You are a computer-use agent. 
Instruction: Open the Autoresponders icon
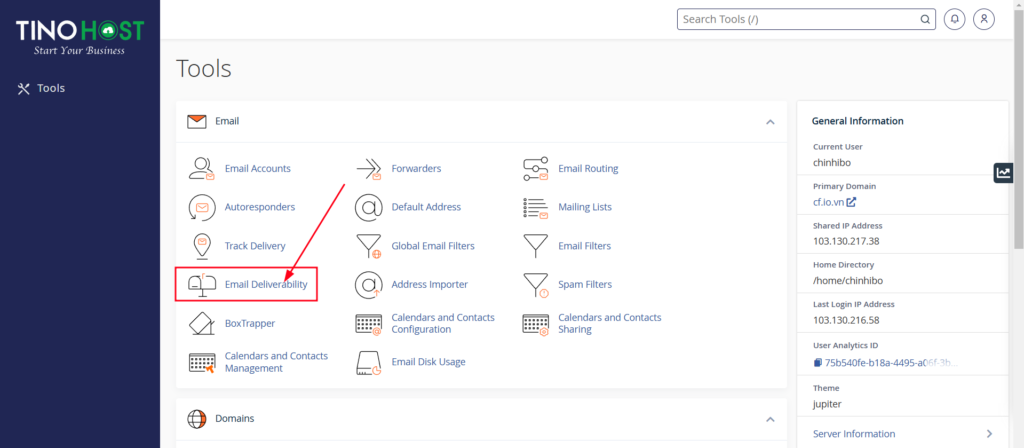pos(202,207)
